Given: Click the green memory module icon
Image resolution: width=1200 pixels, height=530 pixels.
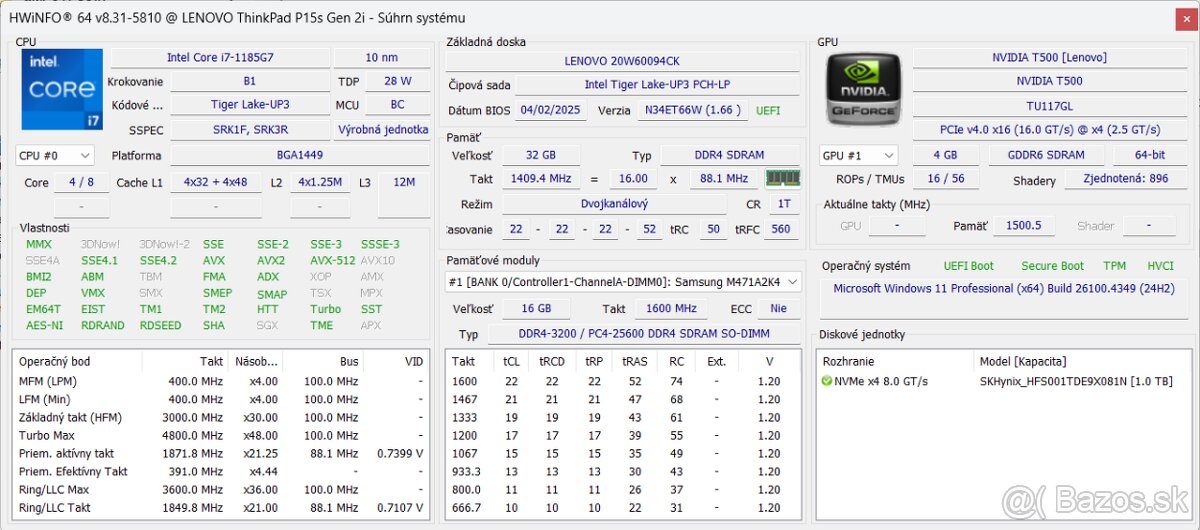Looking at the screenshot, I should [781, 178].
